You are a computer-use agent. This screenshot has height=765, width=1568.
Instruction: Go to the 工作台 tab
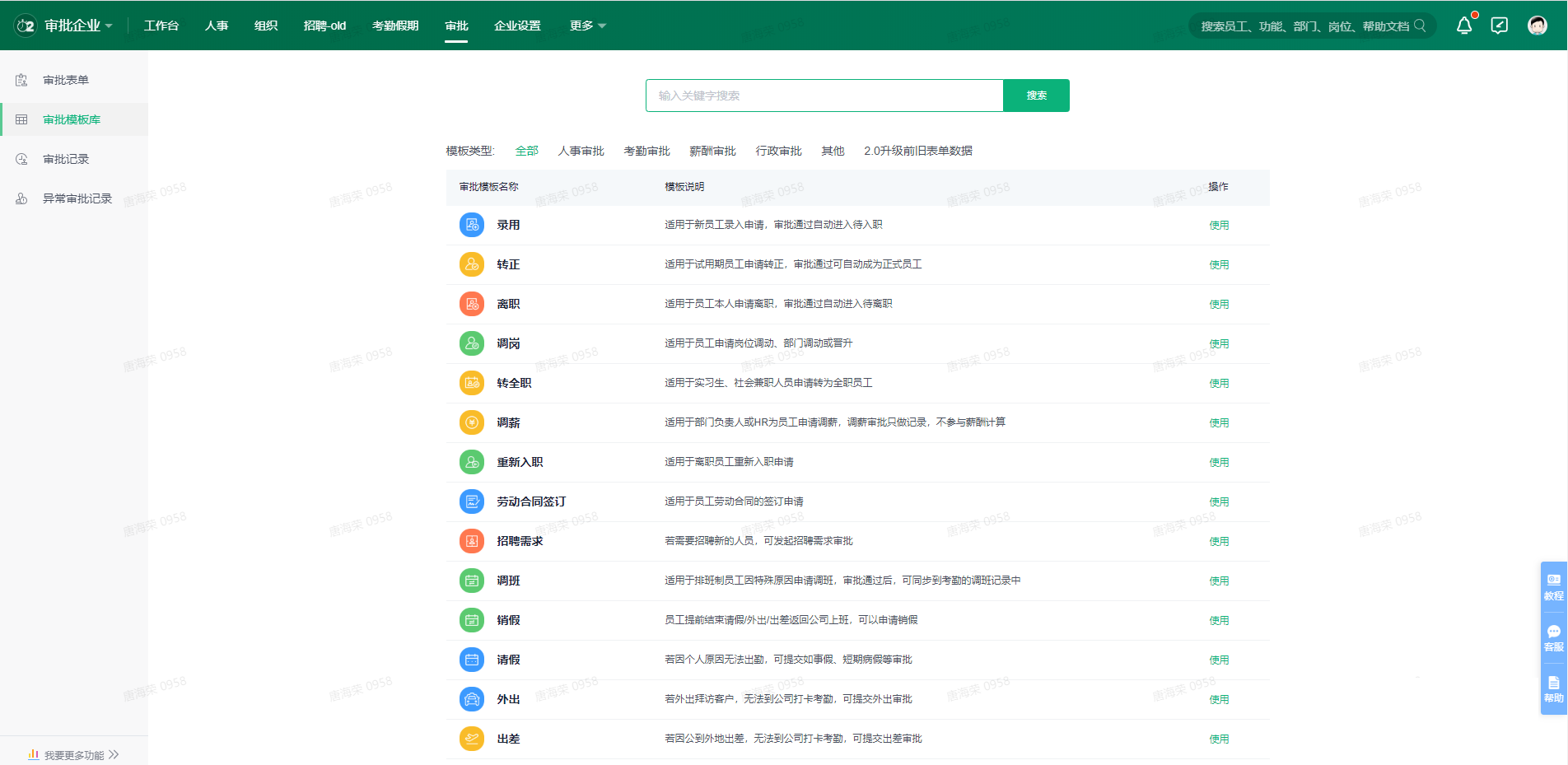[x=161, y=26]
